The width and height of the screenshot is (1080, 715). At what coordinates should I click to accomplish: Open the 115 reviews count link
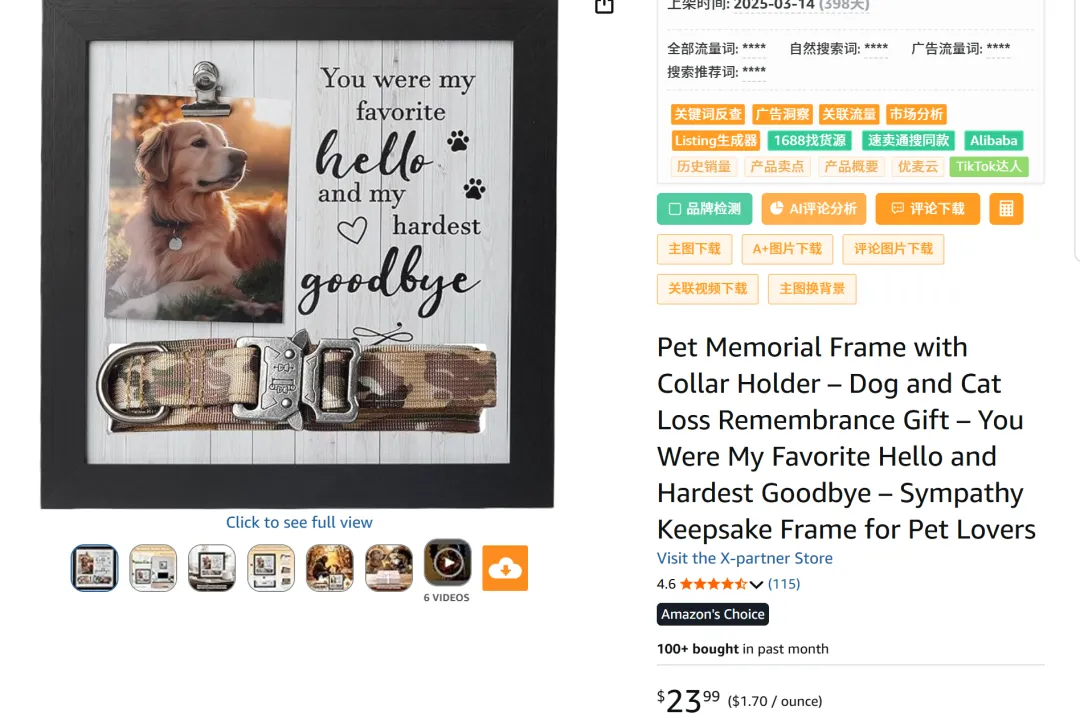[784, 584]
